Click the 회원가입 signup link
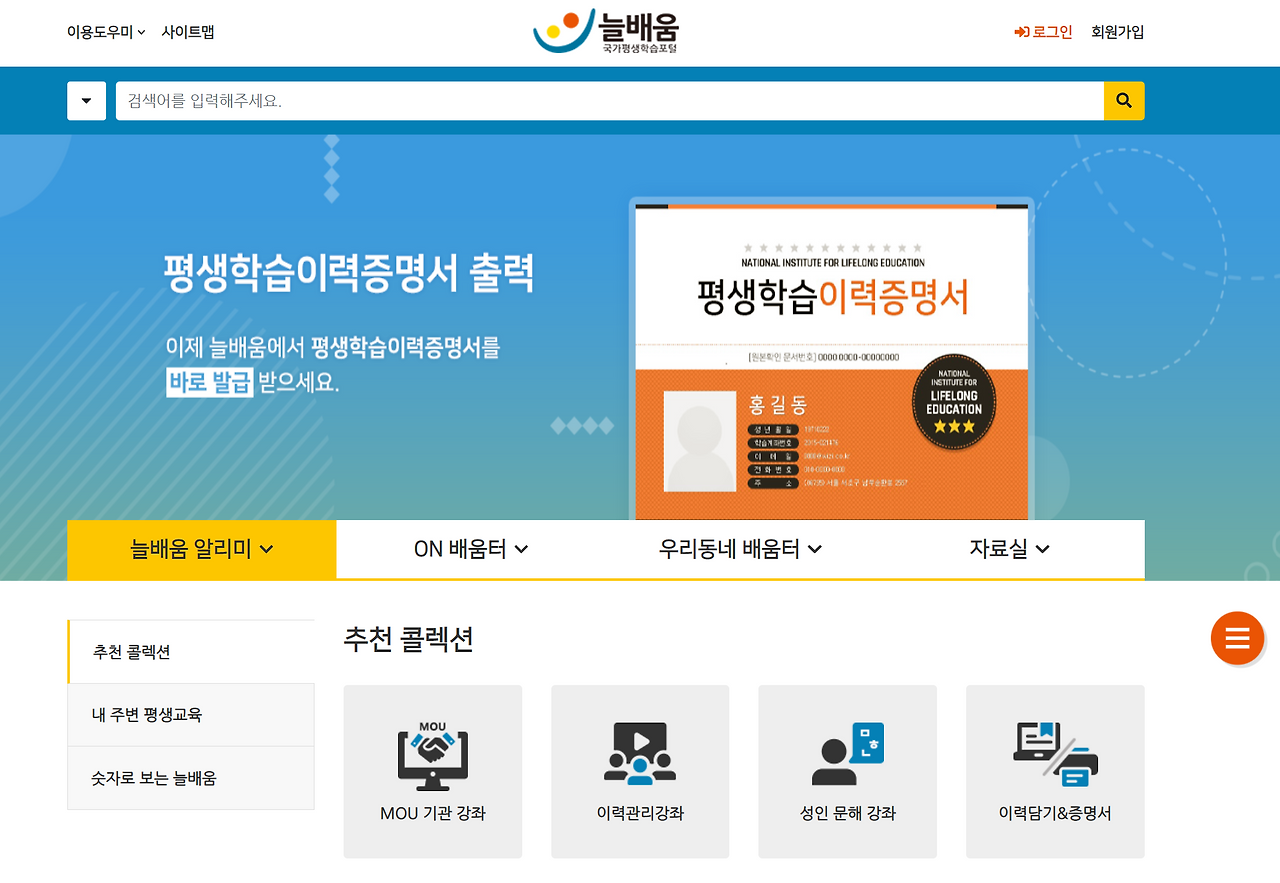 click(x=1117, y=32)
